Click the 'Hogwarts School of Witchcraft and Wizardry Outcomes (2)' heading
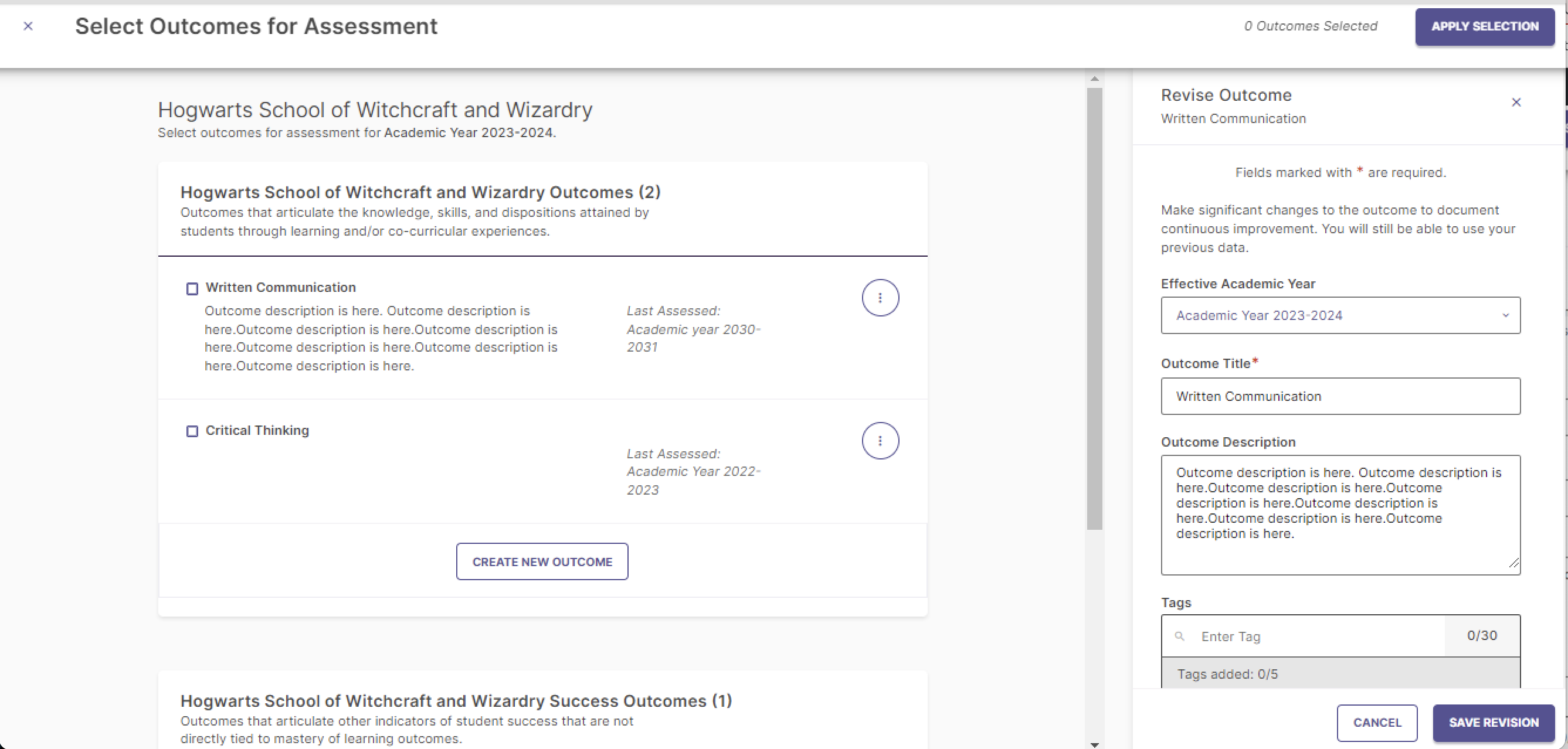The width and height of the screenshot is (1568, 749). 420,192
